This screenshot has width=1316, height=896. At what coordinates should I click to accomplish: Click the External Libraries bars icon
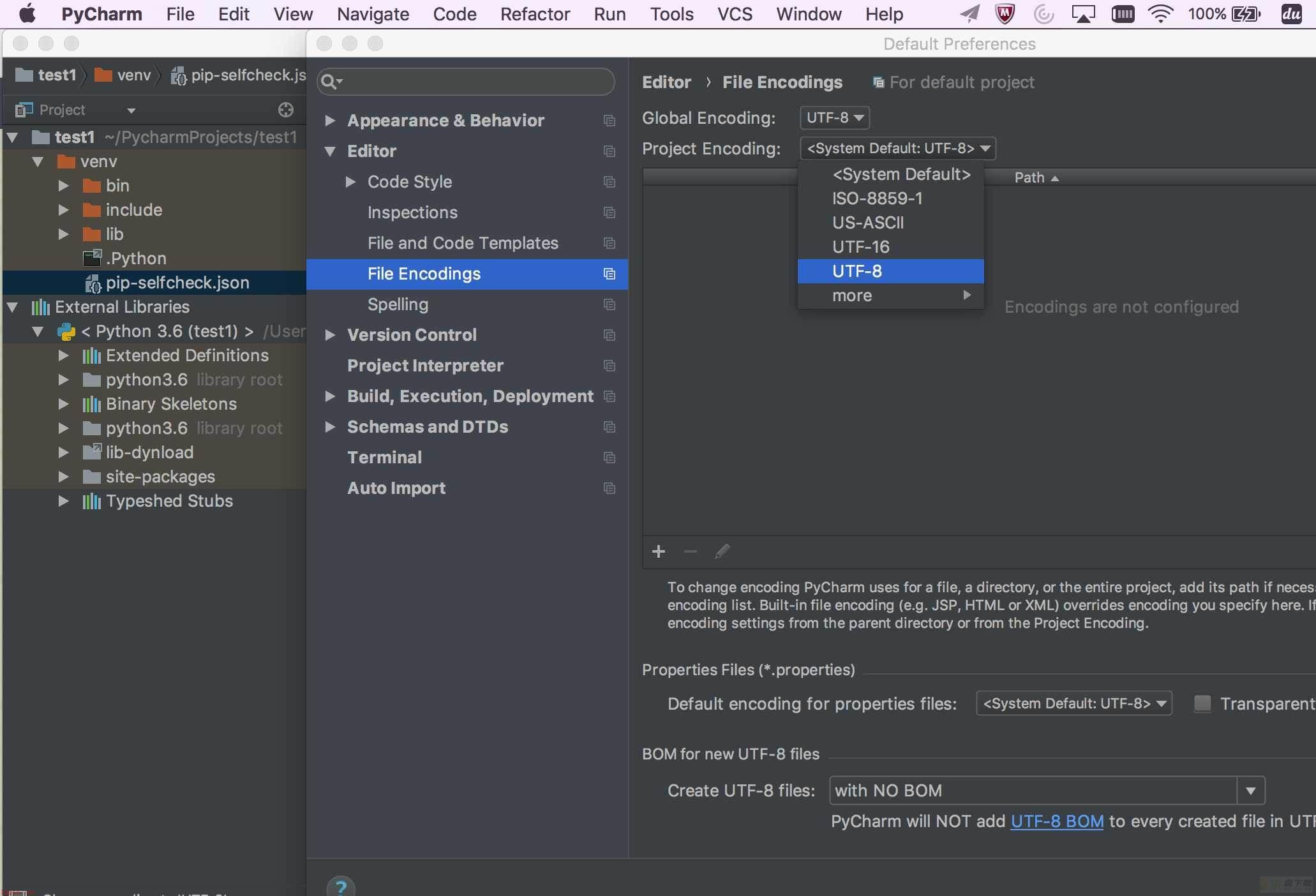point(40,307)
